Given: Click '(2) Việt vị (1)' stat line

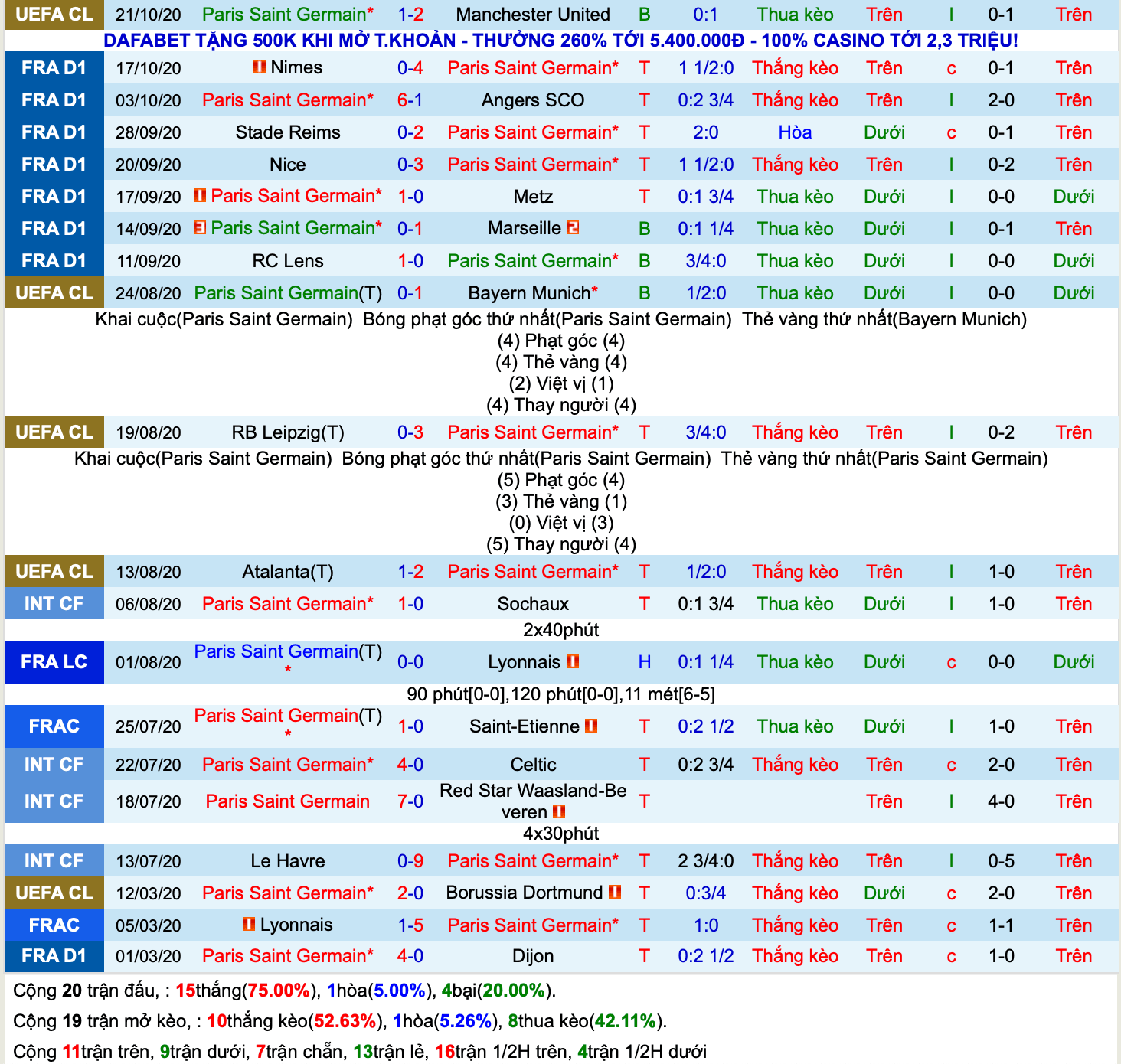Looking at the screenshot, I should [561, 383].
